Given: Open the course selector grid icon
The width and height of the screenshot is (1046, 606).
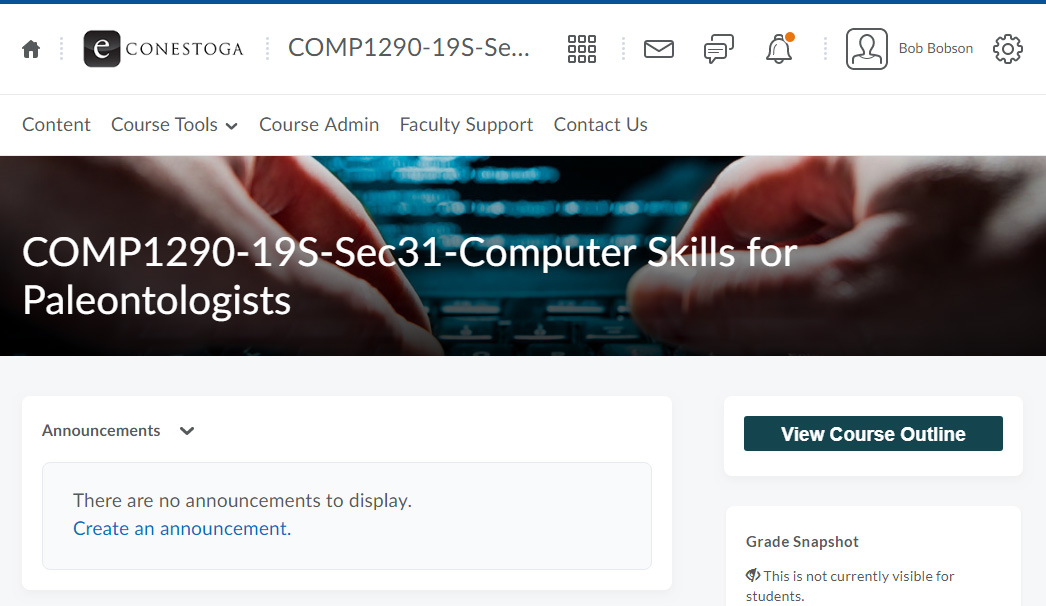Looking at the screenshot, I should coord(582,49).
